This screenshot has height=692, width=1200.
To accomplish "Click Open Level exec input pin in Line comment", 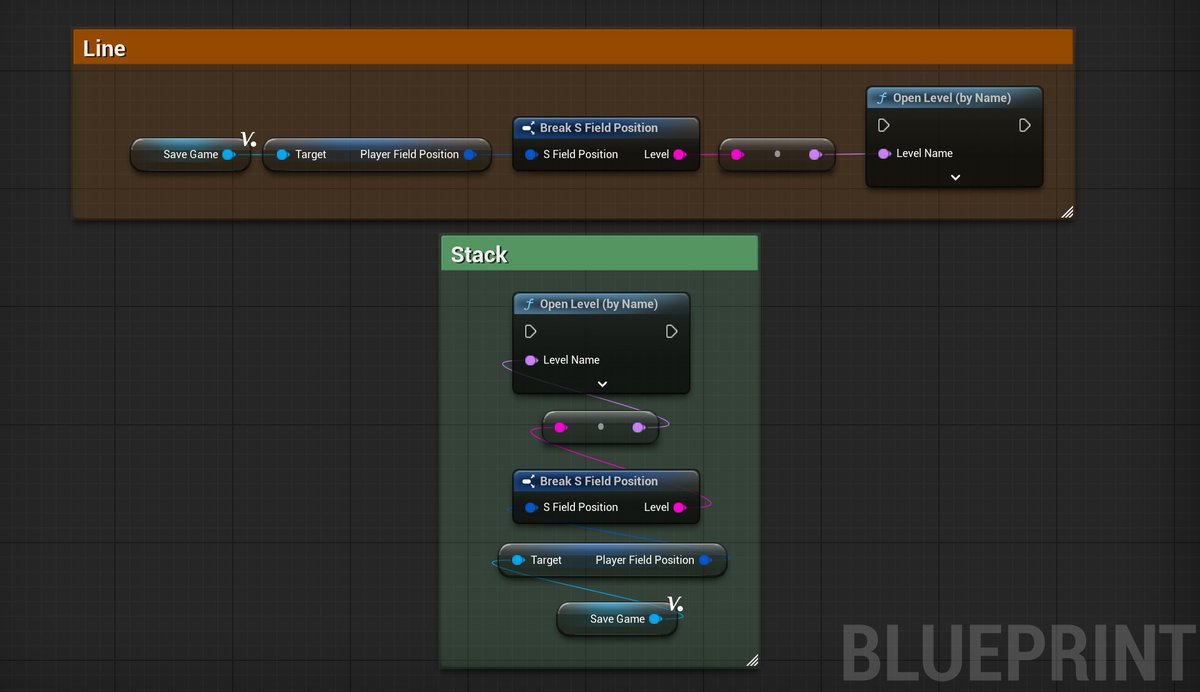I will click(884, 125).
